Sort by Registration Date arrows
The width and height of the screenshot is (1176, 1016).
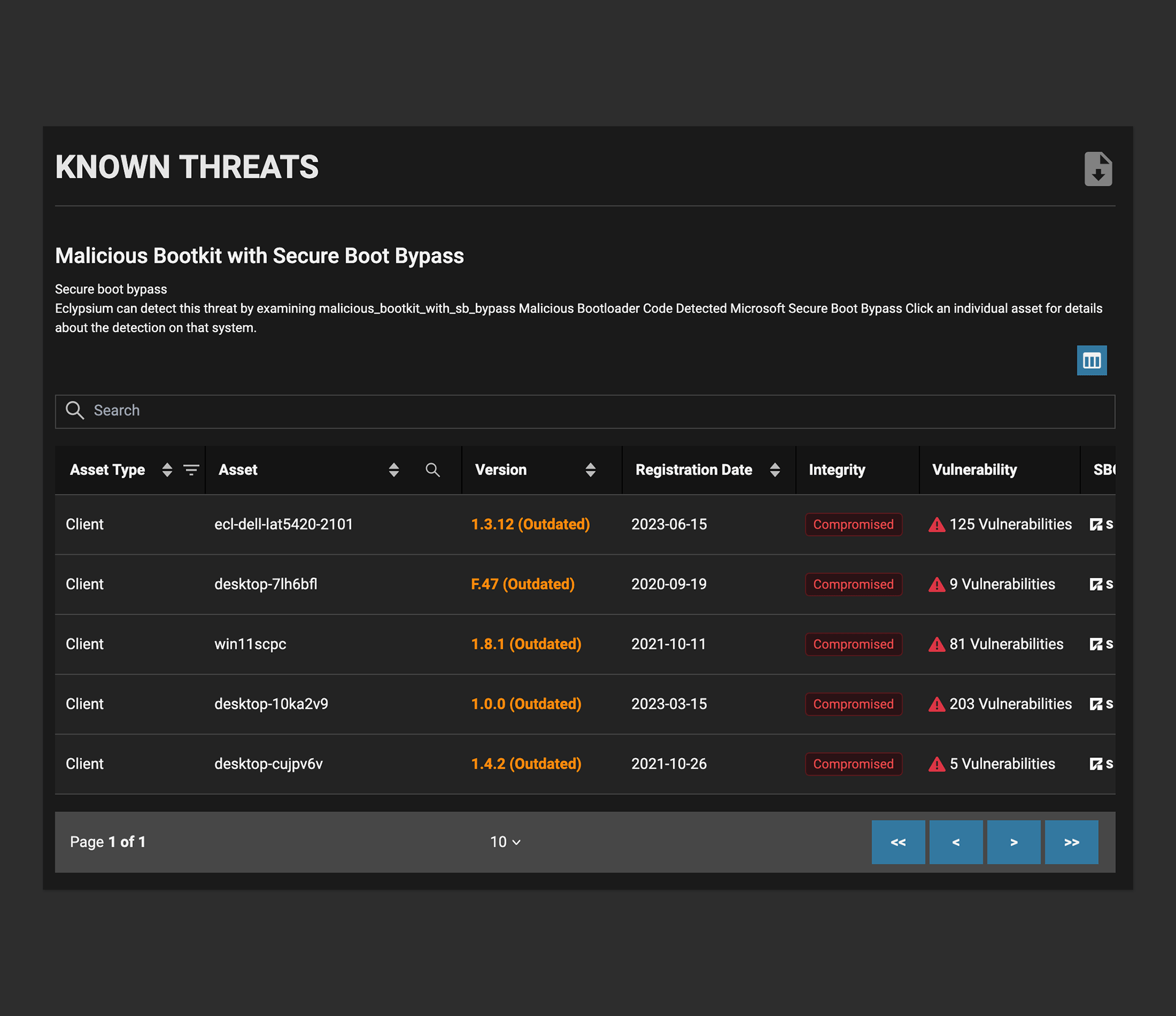[775, 470]
